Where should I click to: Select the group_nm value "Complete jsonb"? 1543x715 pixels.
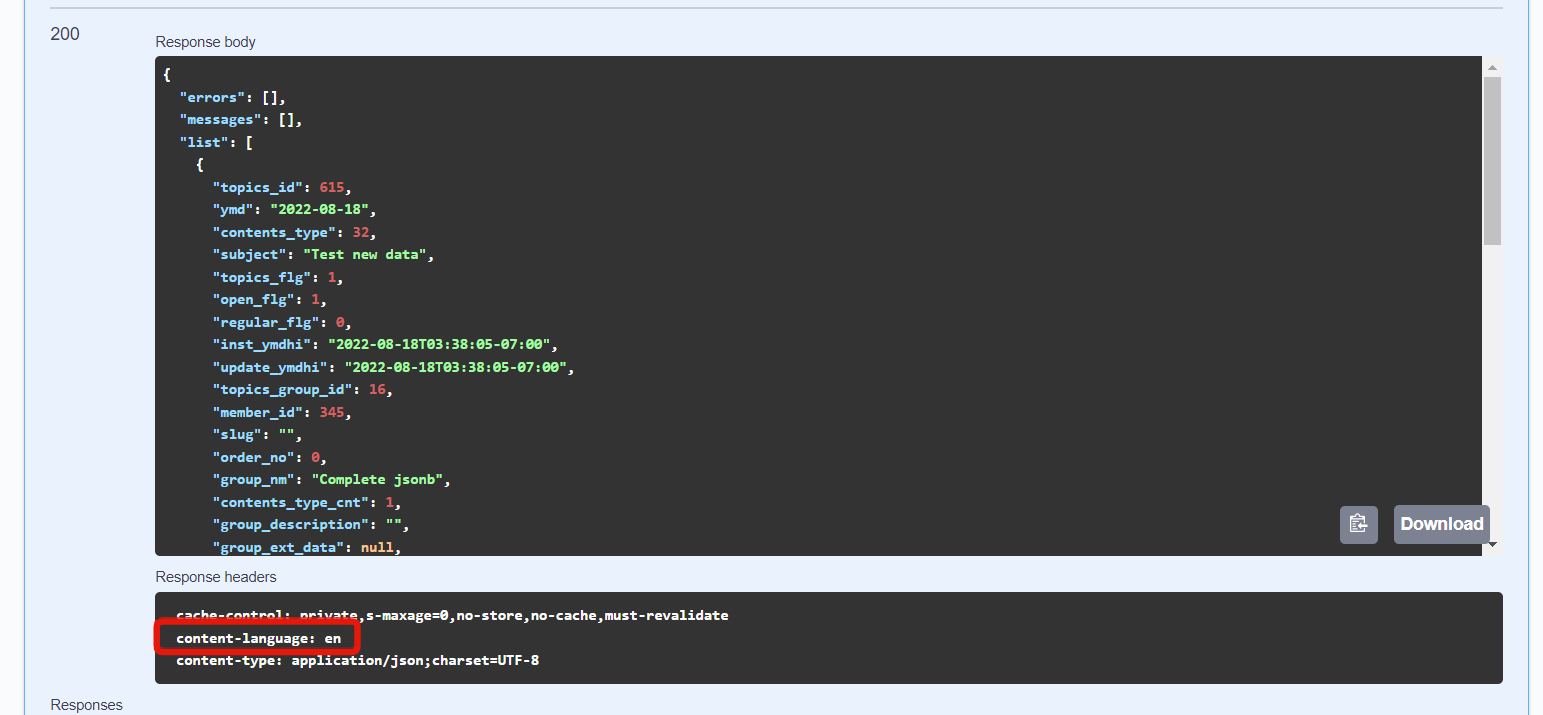378,480
